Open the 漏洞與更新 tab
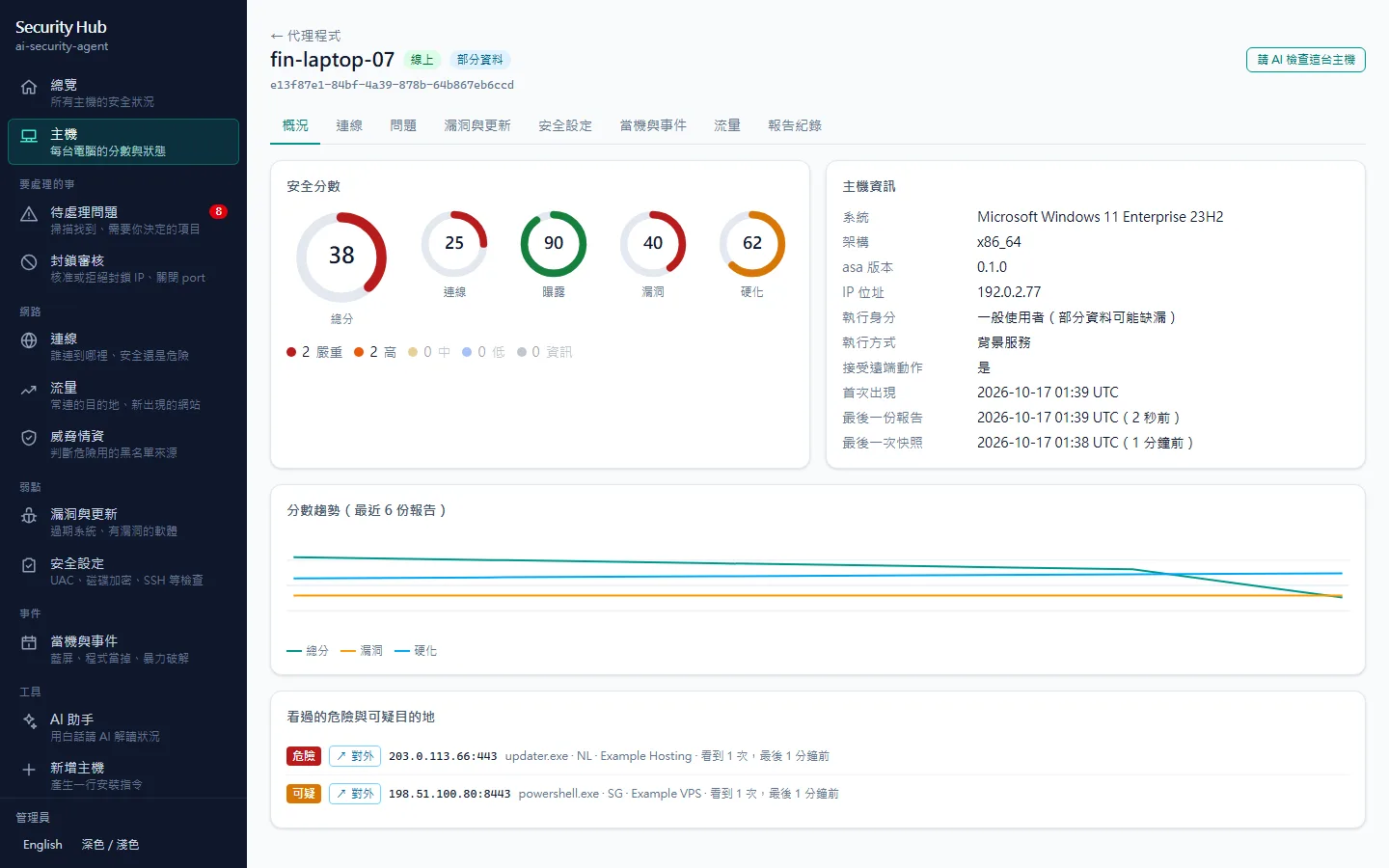The width and height of the screenshot is (1389, 868). 477,125
